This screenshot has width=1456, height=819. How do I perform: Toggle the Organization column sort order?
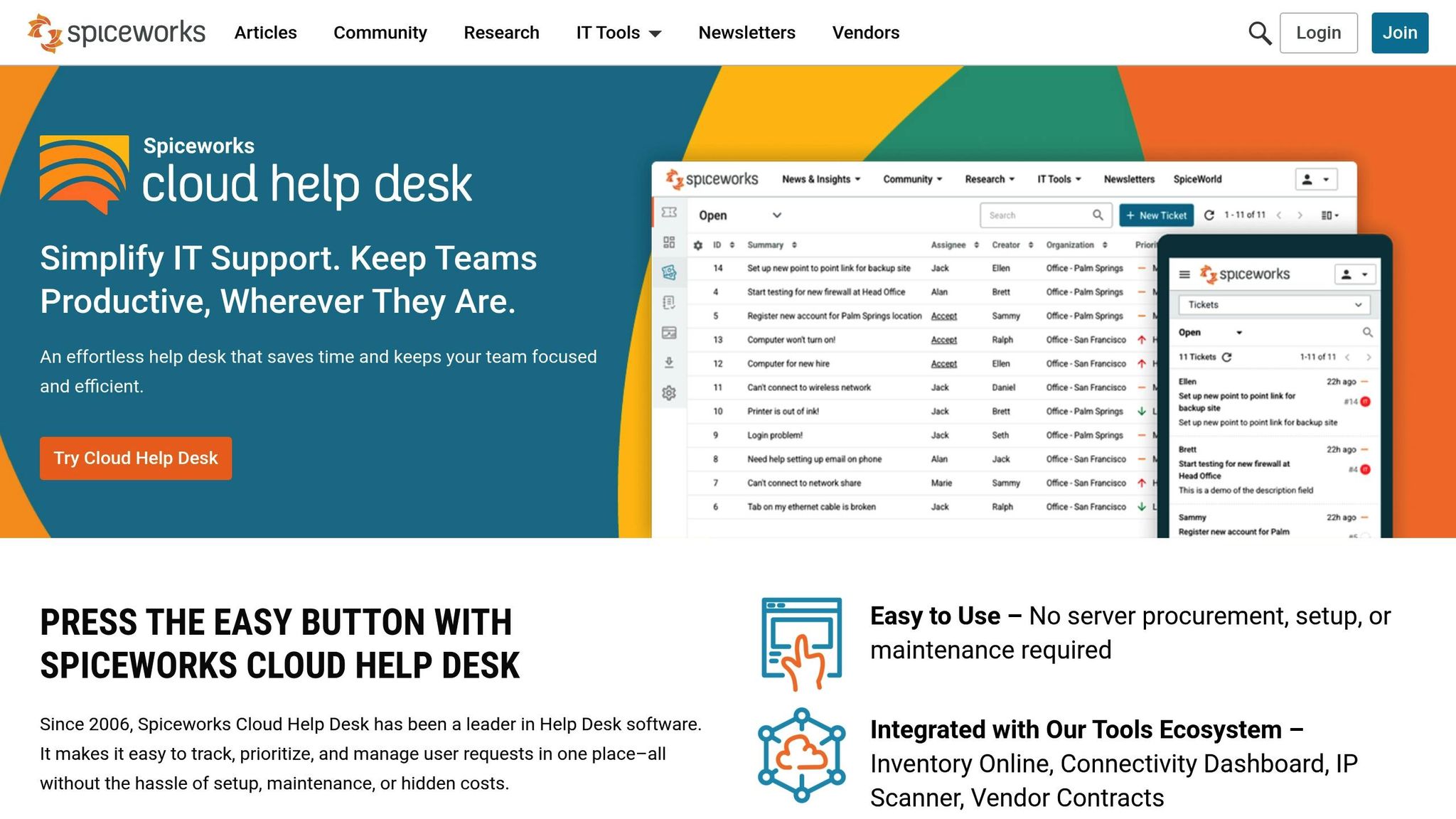[x=1104, y=245]
